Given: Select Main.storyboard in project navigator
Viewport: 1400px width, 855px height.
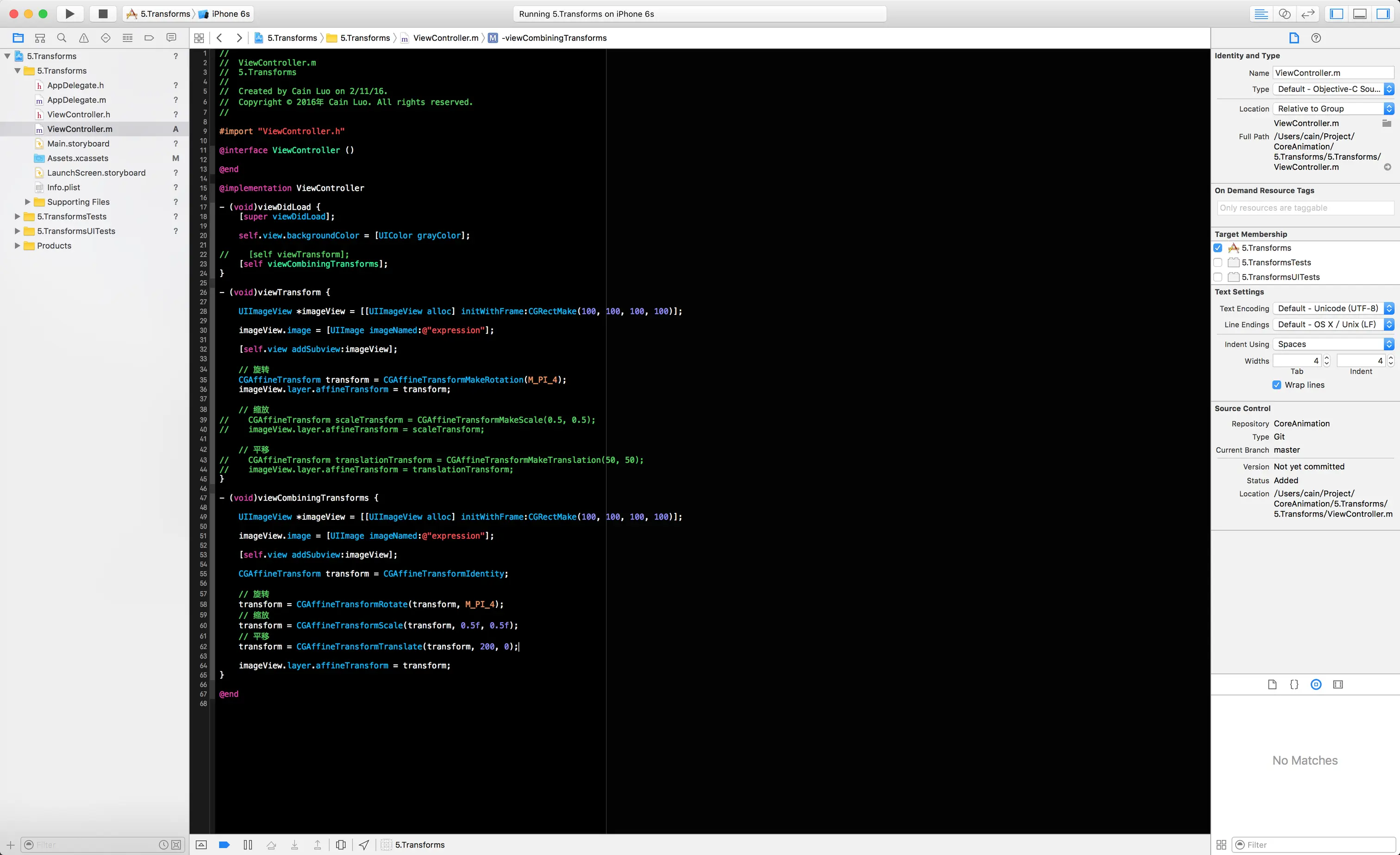Looking at the screenshot, I should tap(78, 144).
